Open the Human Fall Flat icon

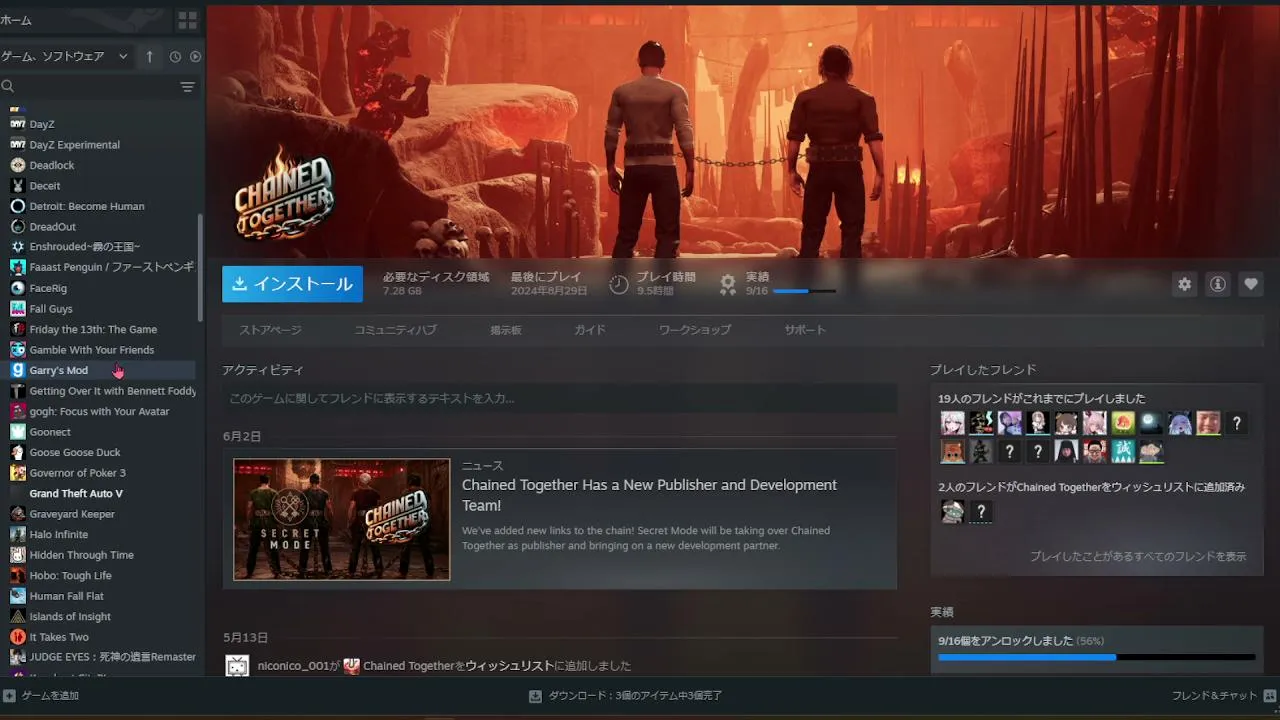click(x=17, y=596)
